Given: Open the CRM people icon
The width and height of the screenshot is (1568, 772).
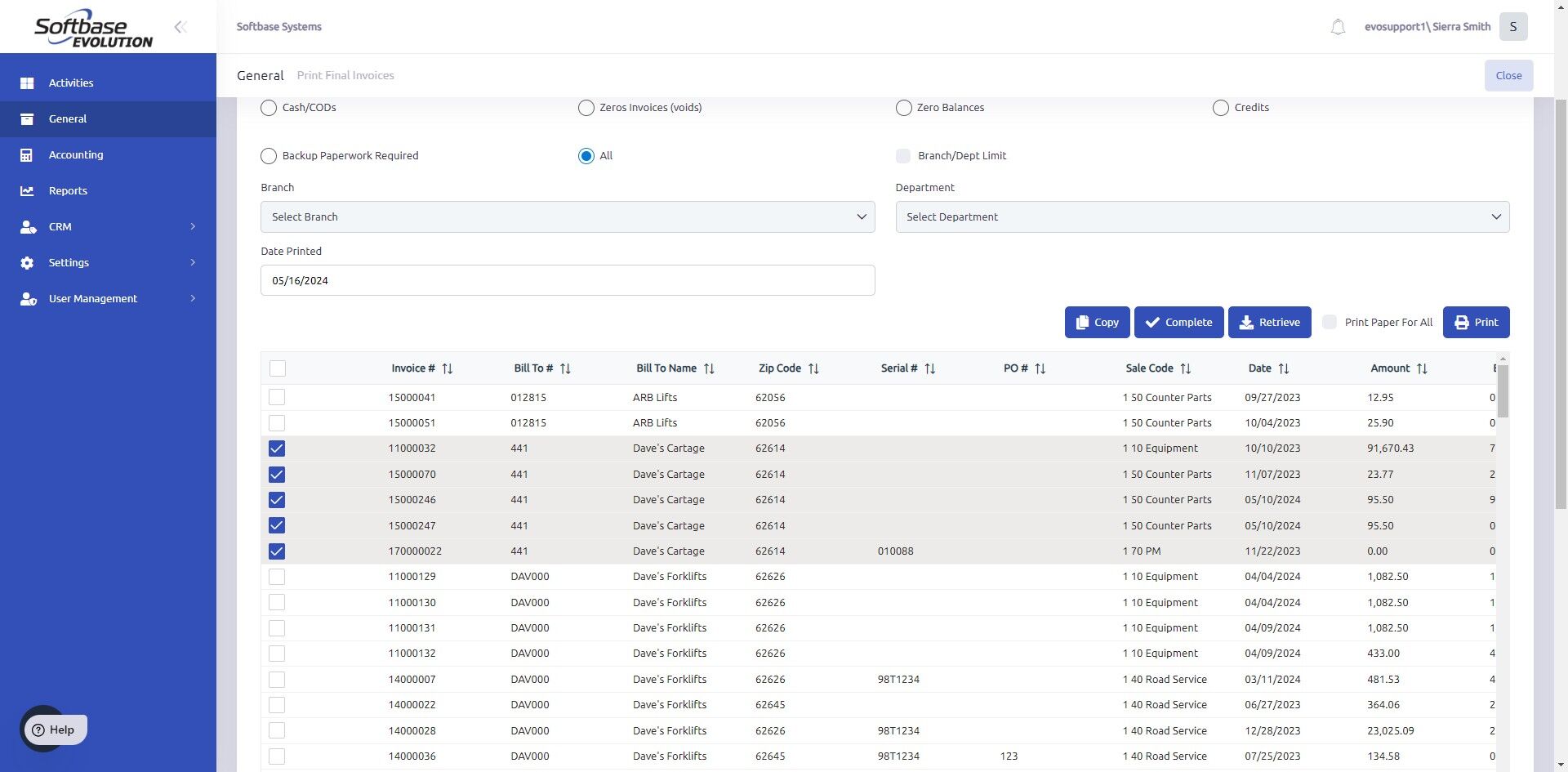Looking at the screenshot, I should coord(27,226).
